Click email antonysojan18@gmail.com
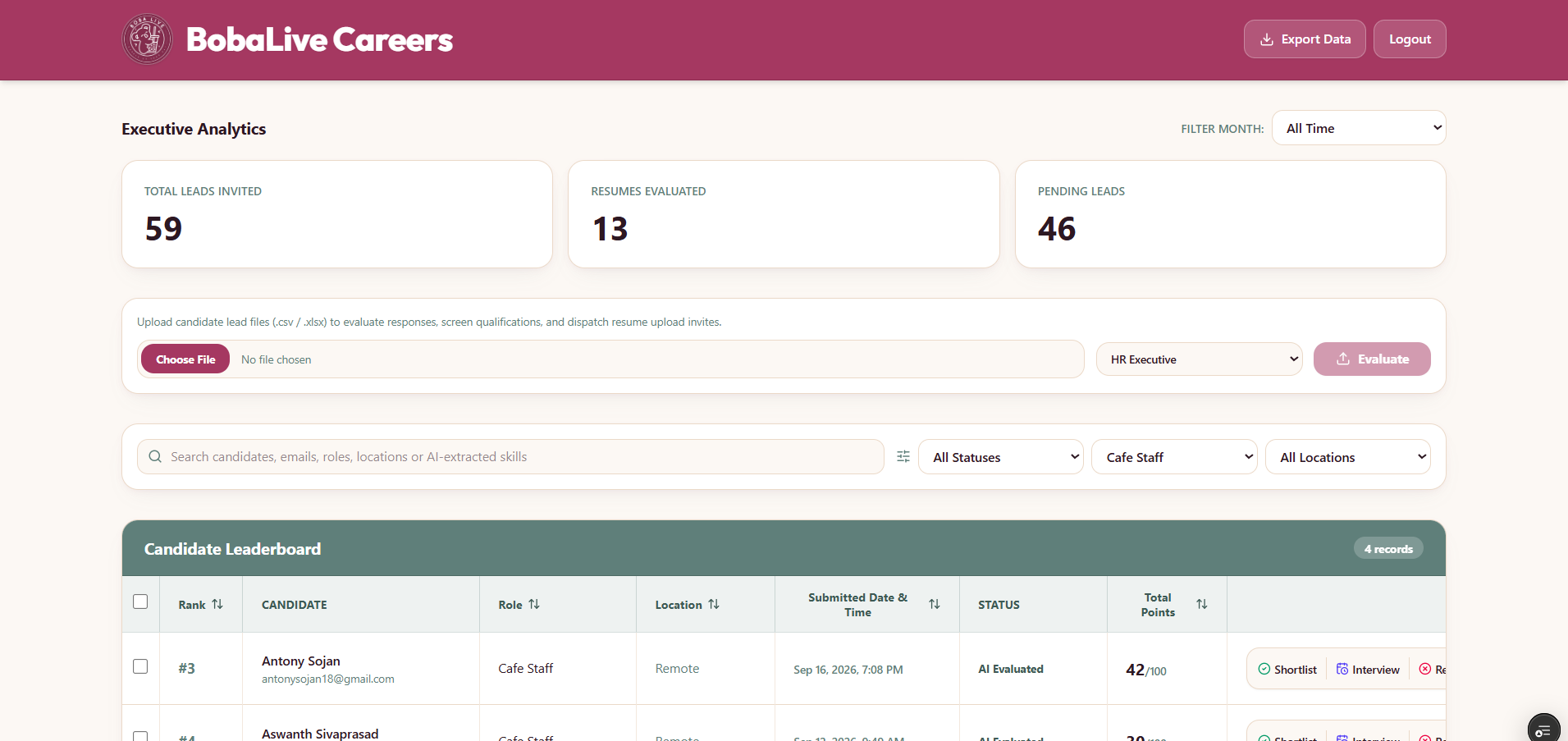 tap(328, 679)
